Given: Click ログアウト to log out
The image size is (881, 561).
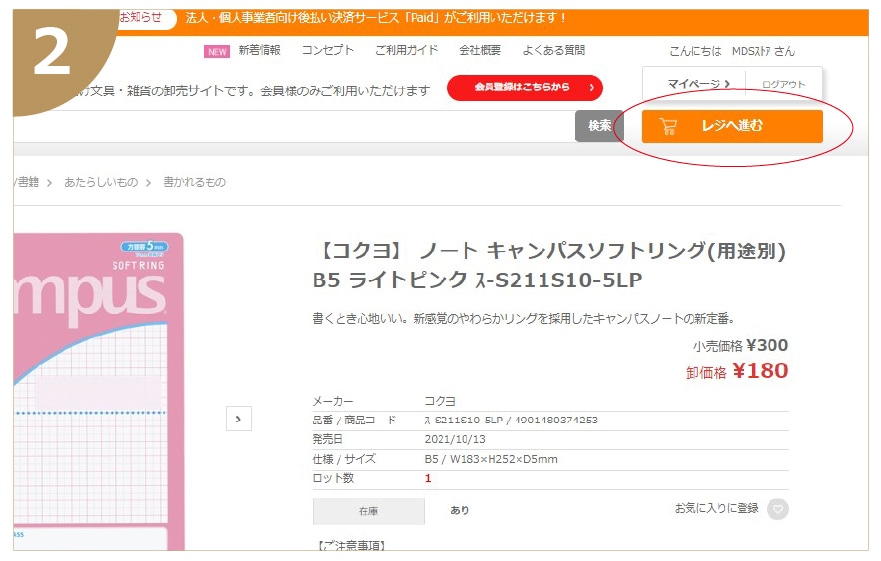Looking at the screenshot, I should click(x=783, y=84).
